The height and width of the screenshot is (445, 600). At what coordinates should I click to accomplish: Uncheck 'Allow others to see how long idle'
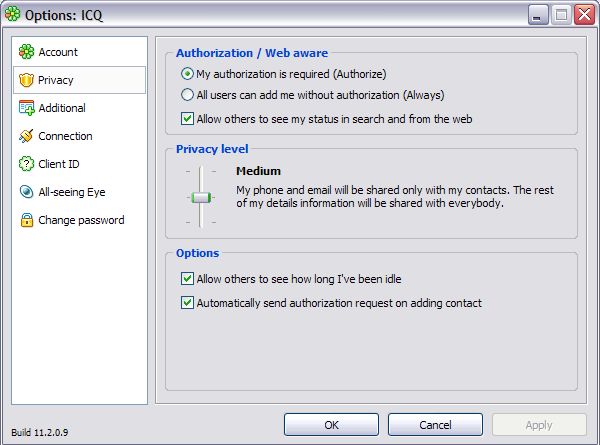(188, 279)
